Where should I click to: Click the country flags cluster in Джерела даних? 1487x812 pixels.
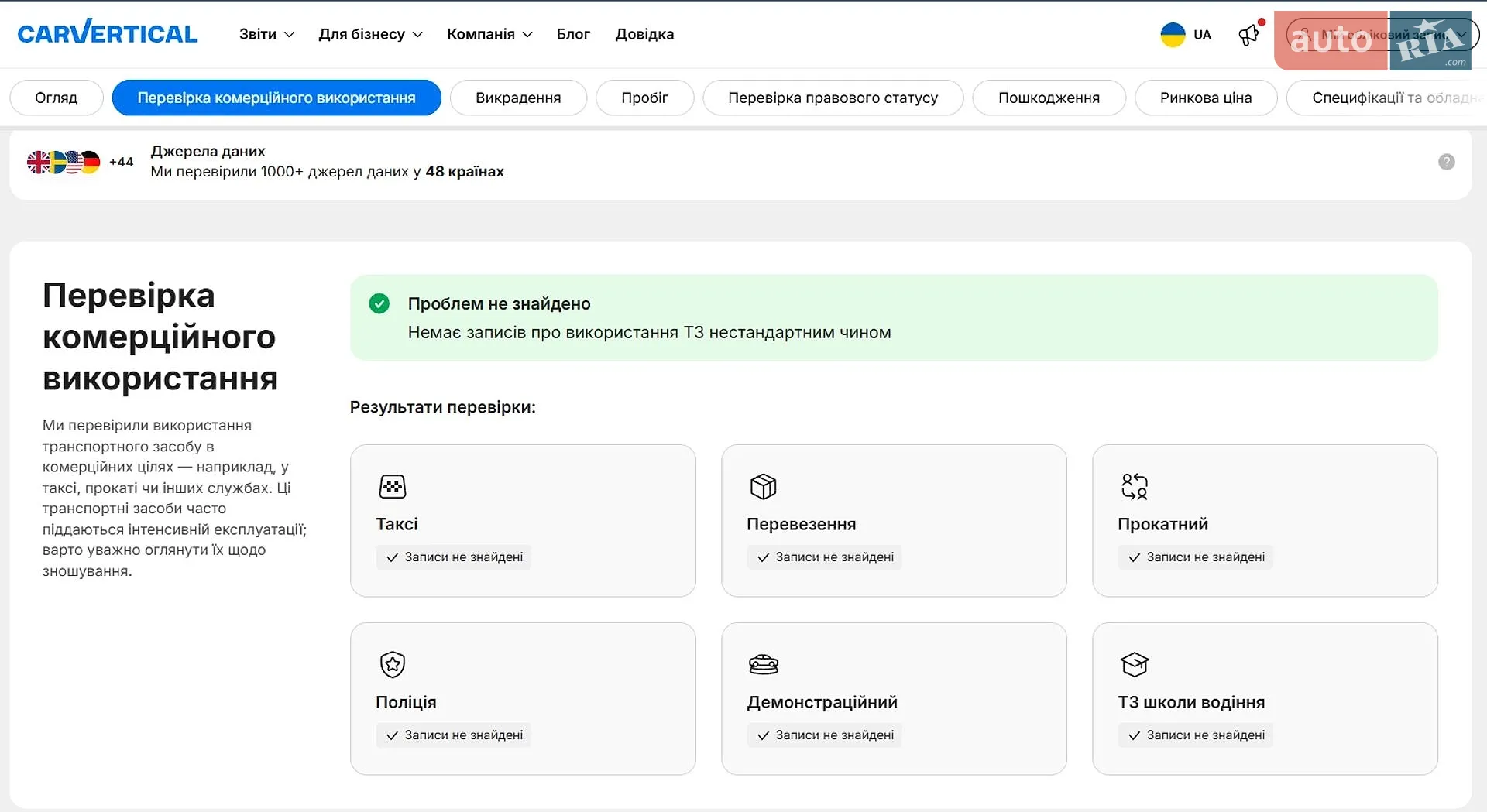64,162
